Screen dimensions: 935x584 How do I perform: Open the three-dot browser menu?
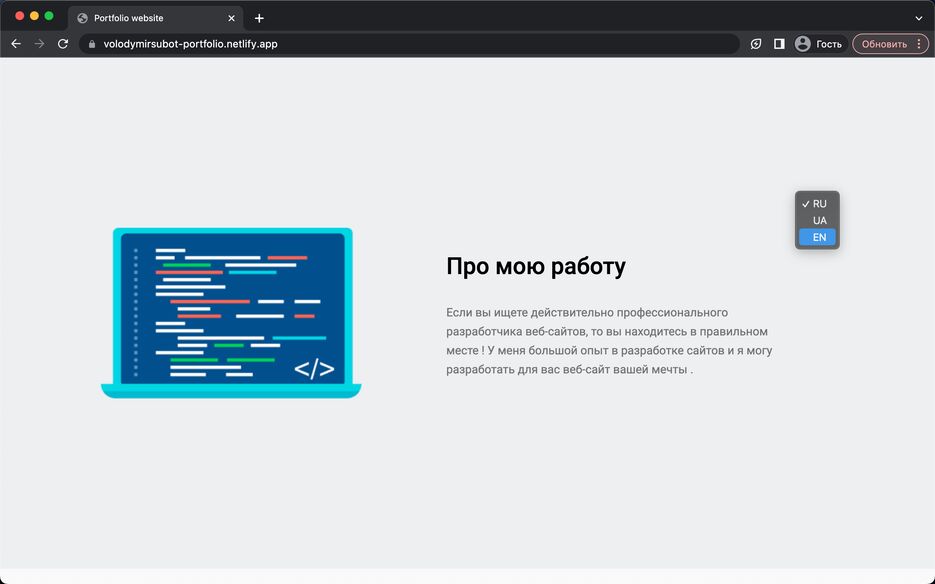(917, 43)
